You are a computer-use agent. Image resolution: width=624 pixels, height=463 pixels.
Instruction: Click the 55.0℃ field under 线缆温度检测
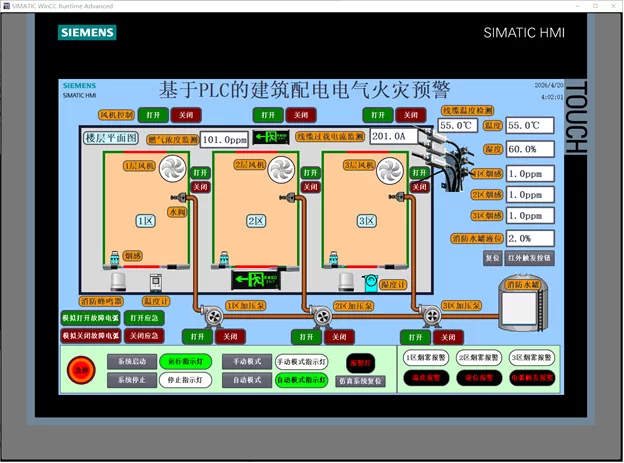457,125
